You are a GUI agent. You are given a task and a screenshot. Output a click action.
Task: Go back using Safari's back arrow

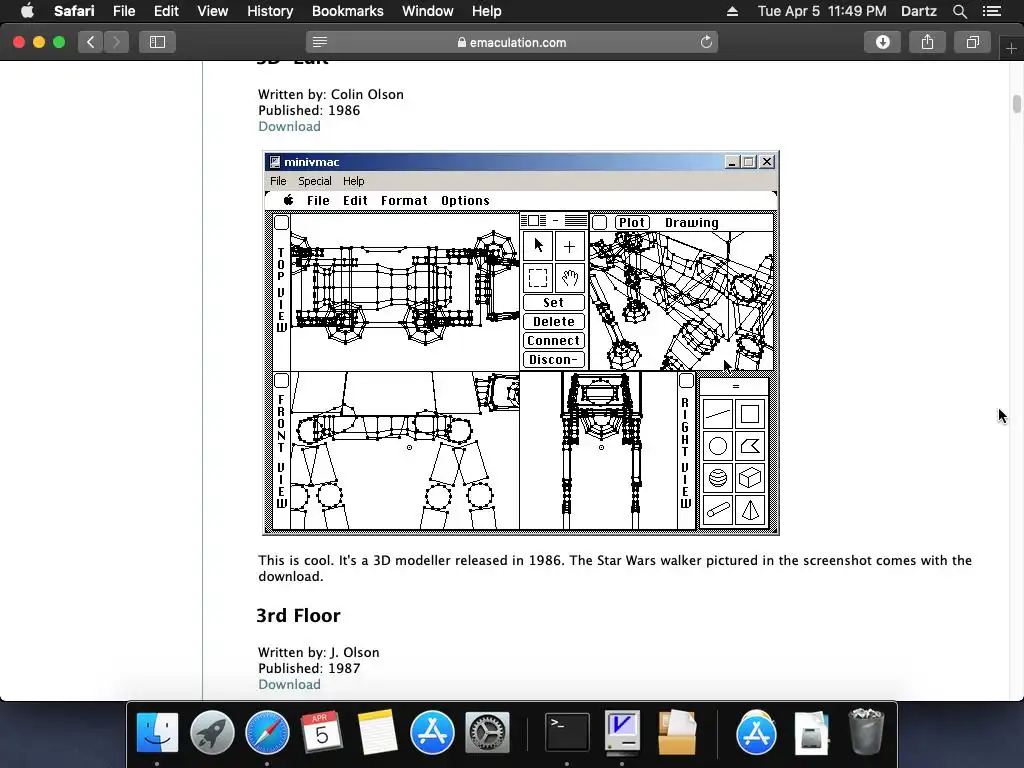(x=91, y=42)
